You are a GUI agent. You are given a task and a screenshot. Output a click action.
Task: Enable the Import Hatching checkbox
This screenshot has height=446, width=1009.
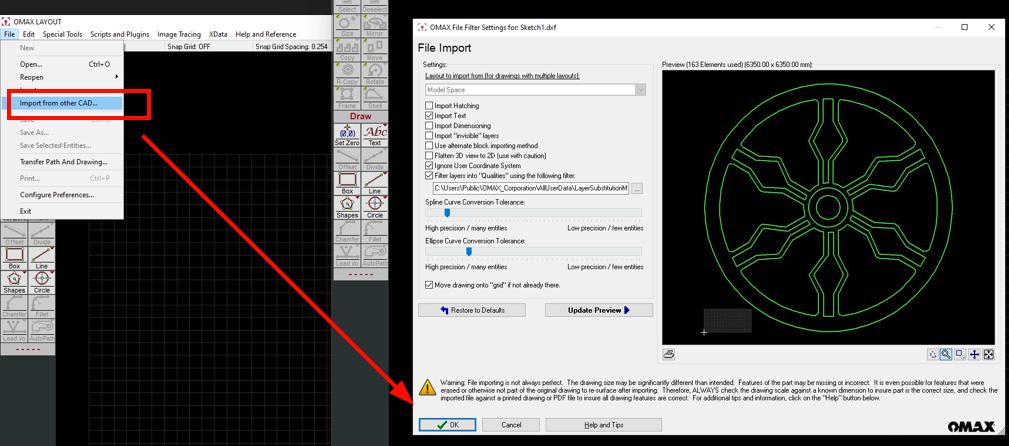[x=429, y=106]
